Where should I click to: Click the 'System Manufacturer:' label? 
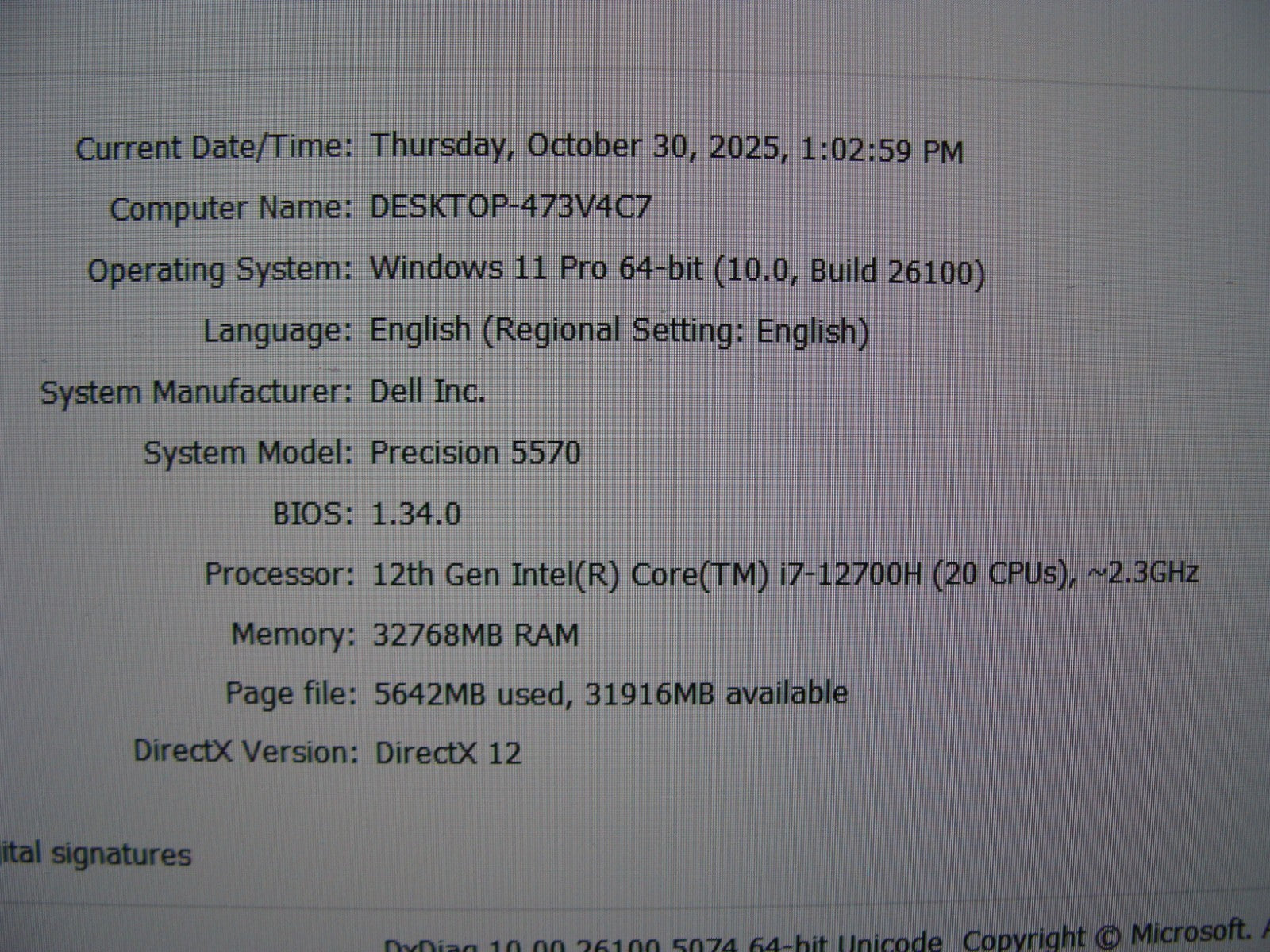(x=196, y=393)
